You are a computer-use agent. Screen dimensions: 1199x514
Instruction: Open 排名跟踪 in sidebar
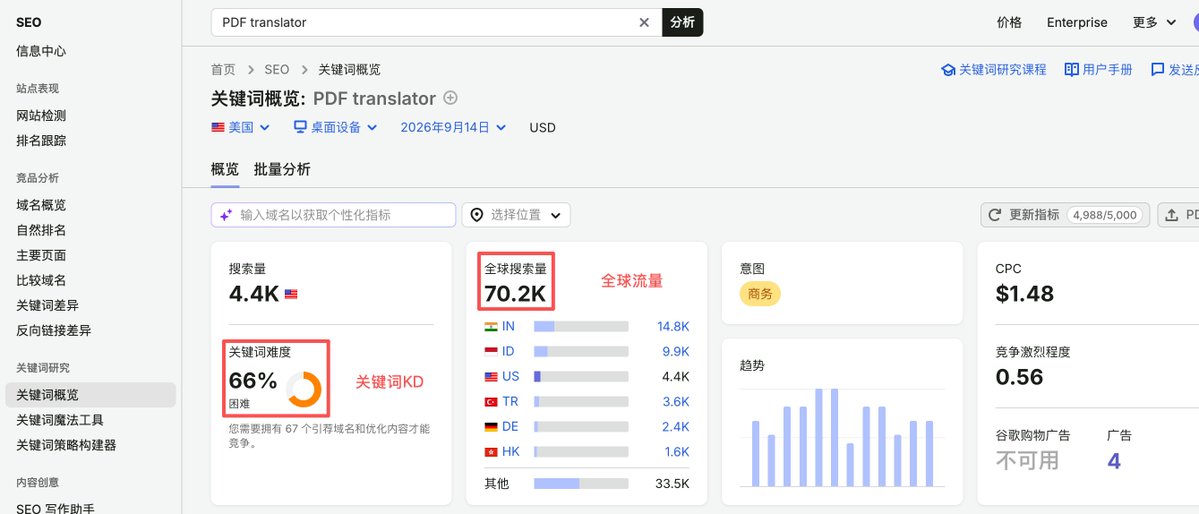click(41, 141)
